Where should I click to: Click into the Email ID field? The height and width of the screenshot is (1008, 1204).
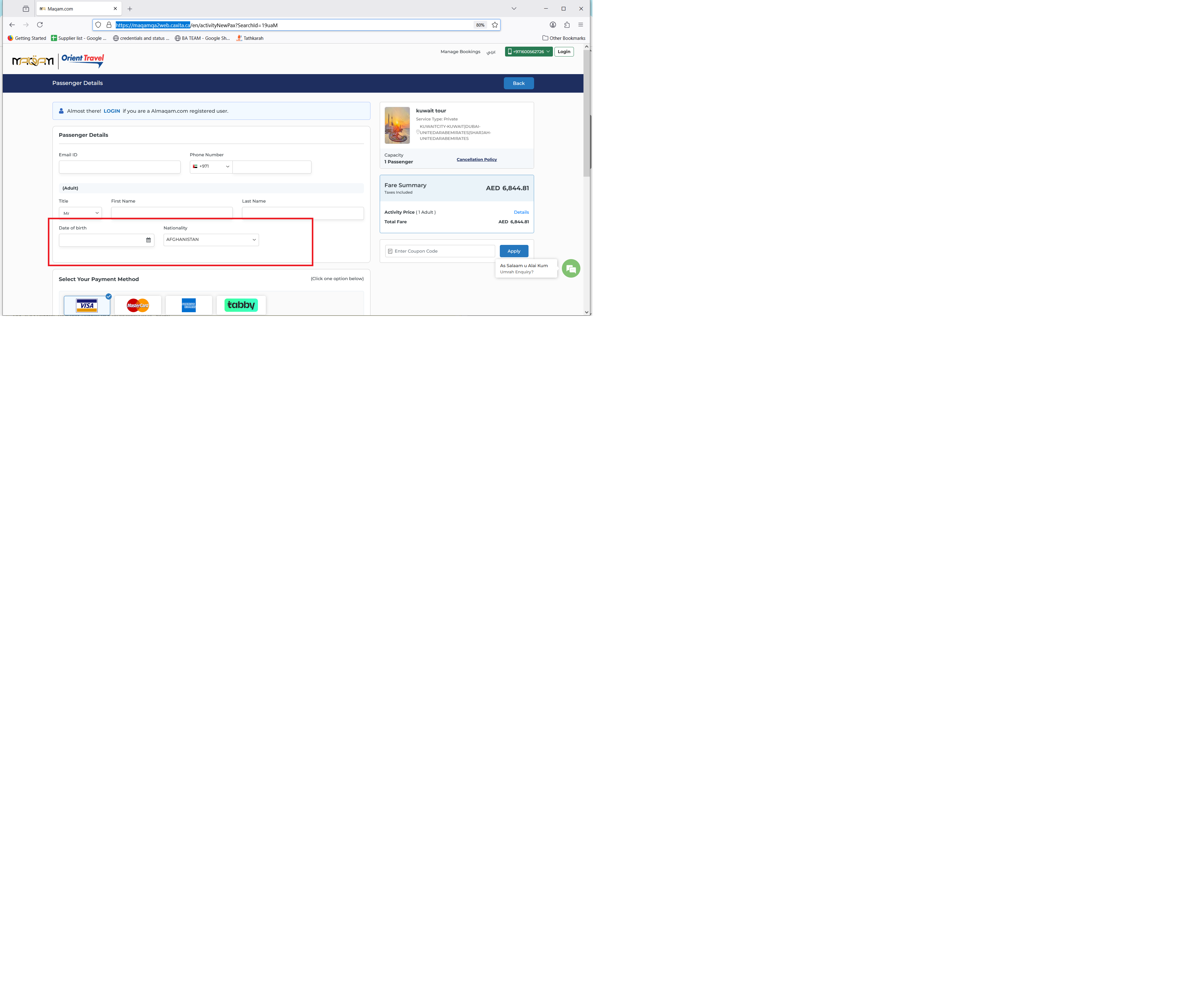119,167
